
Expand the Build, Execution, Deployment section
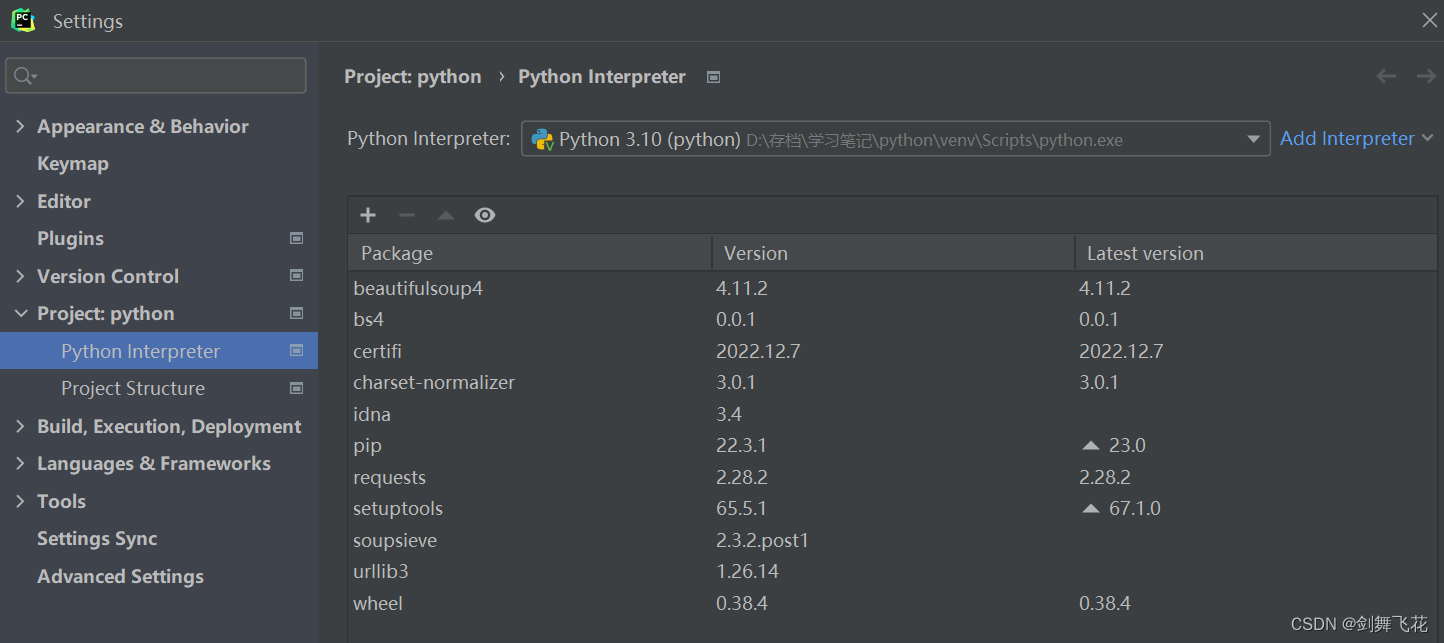(x=20, y=426)
